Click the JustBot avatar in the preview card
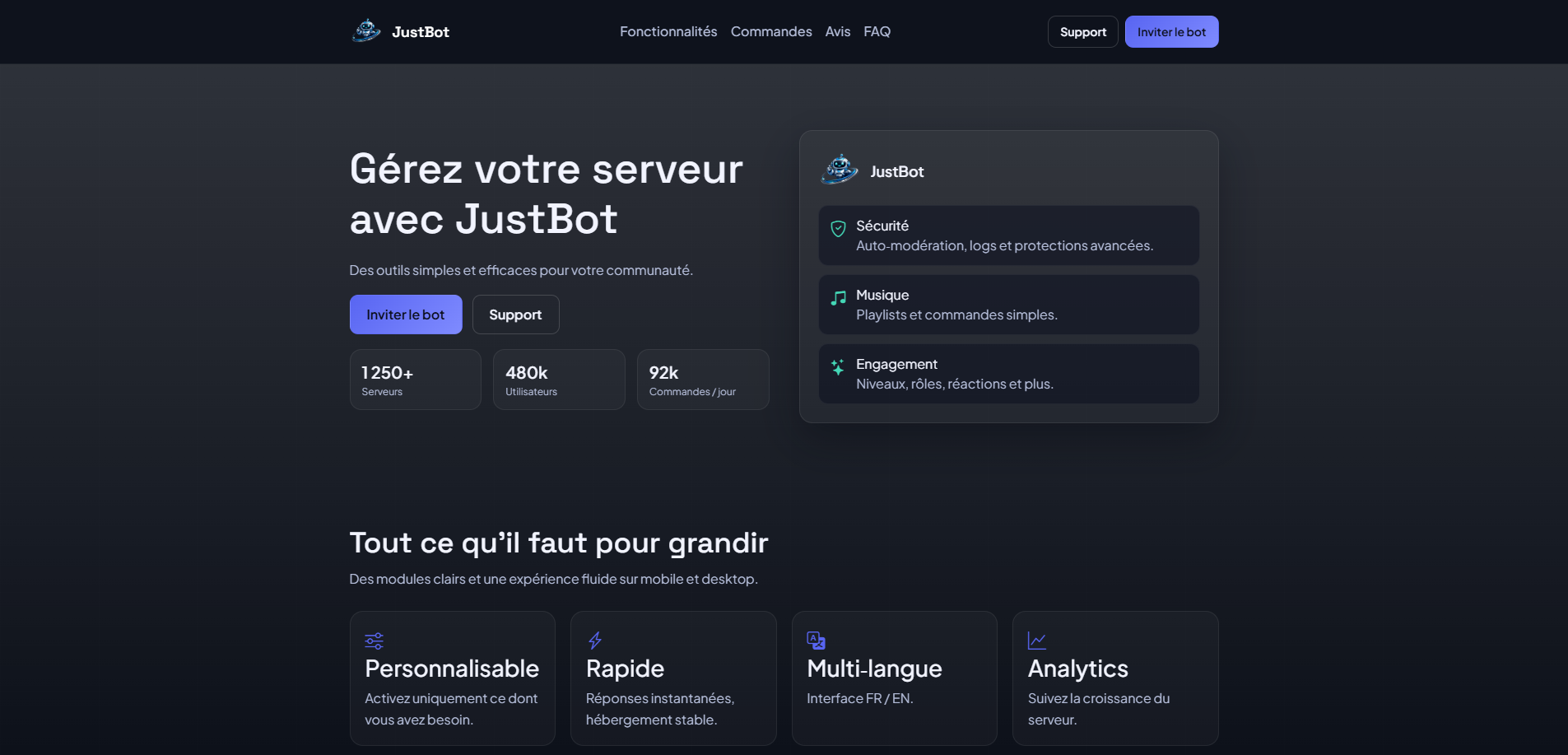Viewport: 1568px width, 755px height. click(x=840, y=170)
